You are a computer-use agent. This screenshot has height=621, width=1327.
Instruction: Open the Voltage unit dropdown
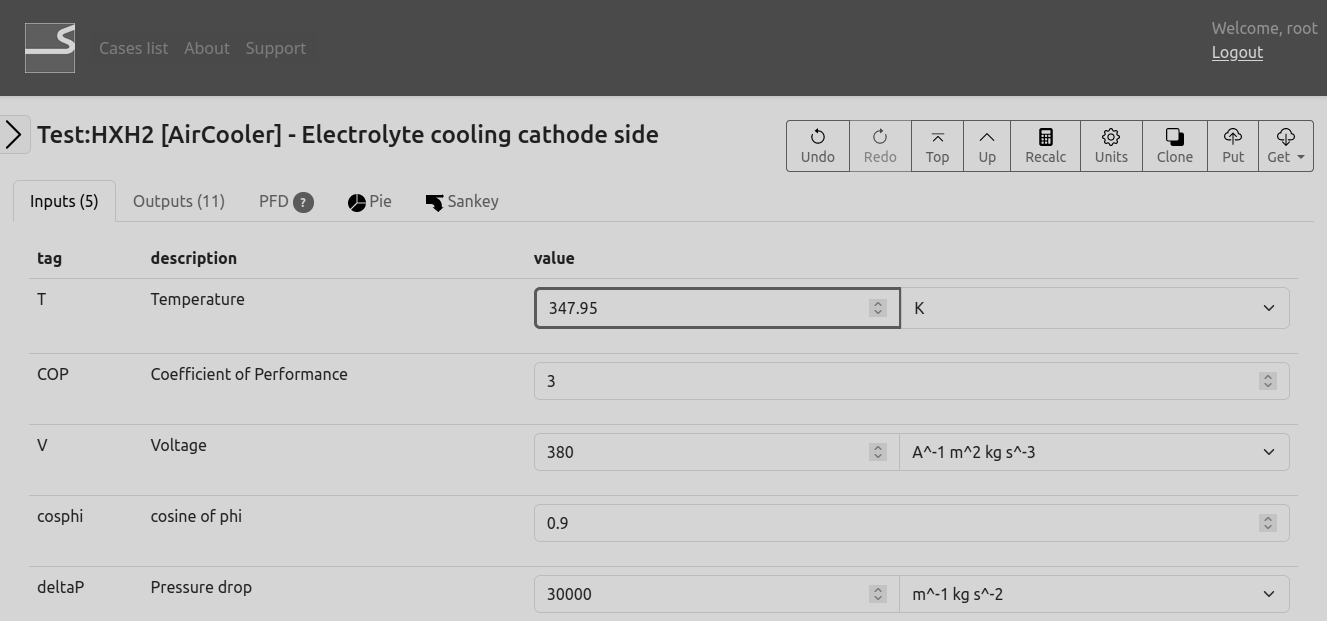point(1094,452)
